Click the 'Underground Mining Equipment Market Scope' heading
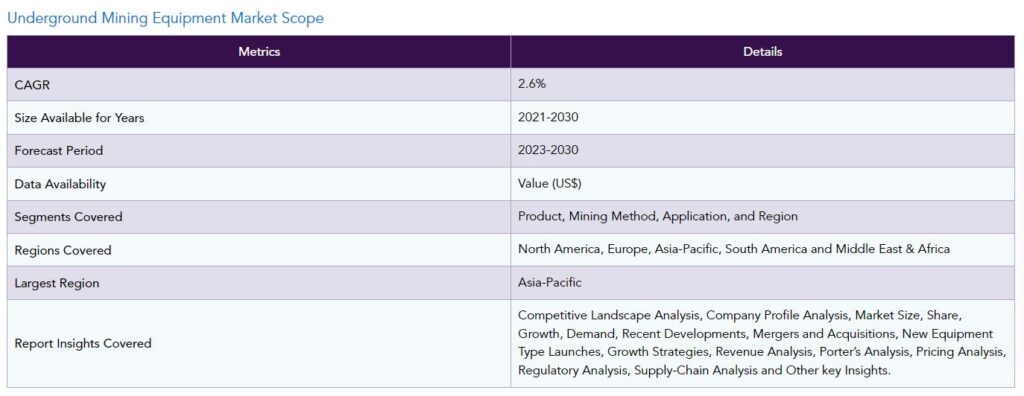The image size is (1024, 396). click(165, 18)
